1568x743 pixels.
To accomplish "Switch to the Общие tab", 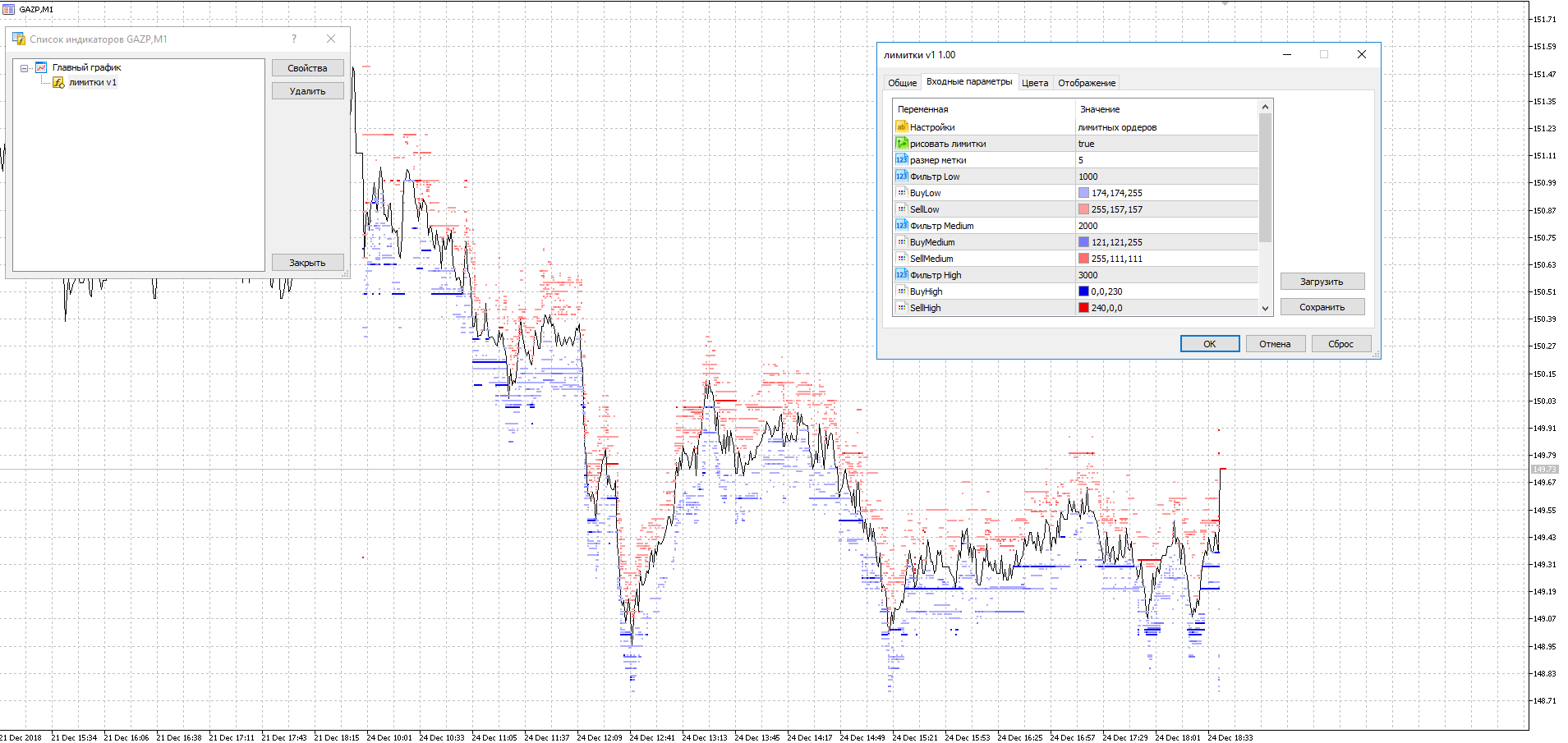I will (902, 83).
